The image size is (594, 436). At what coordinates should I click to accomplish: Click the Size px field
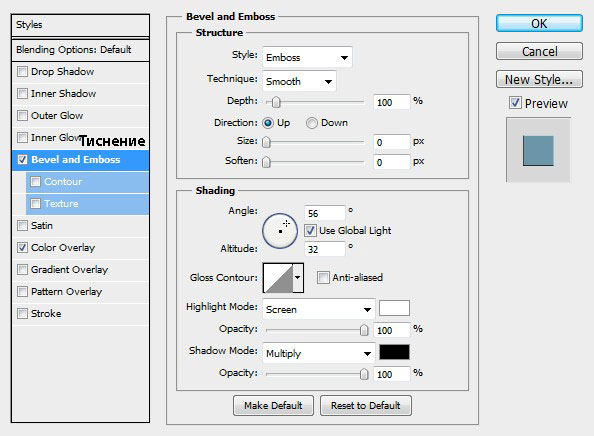pyautogui.click(x=392, y=142)
